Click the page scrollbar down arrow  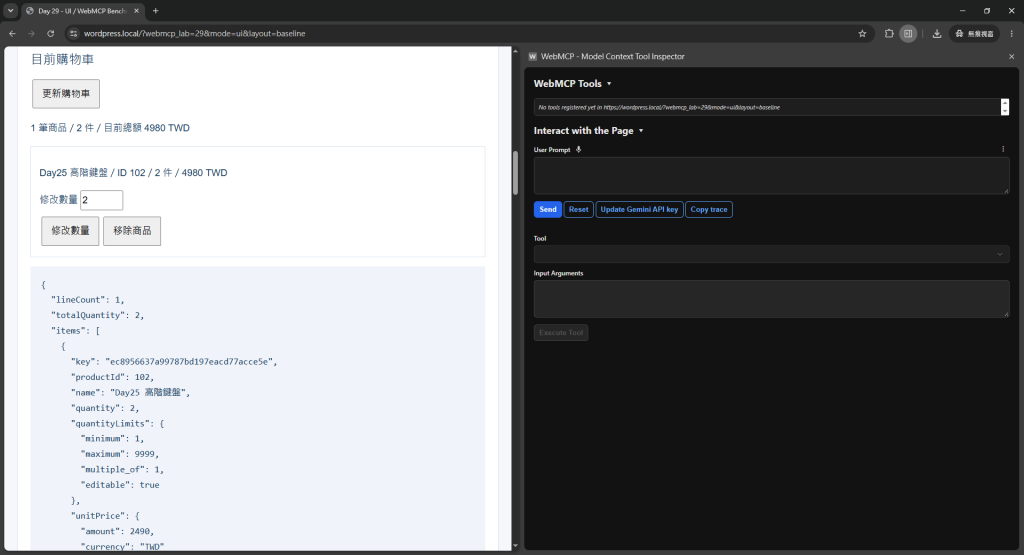click(515, 546)
